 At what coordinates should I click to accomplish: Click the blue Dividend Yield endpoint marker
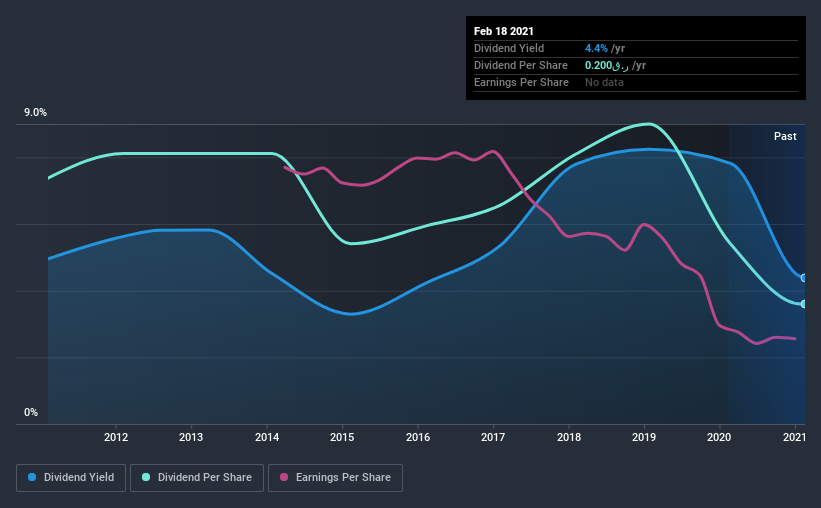(803, 278)
